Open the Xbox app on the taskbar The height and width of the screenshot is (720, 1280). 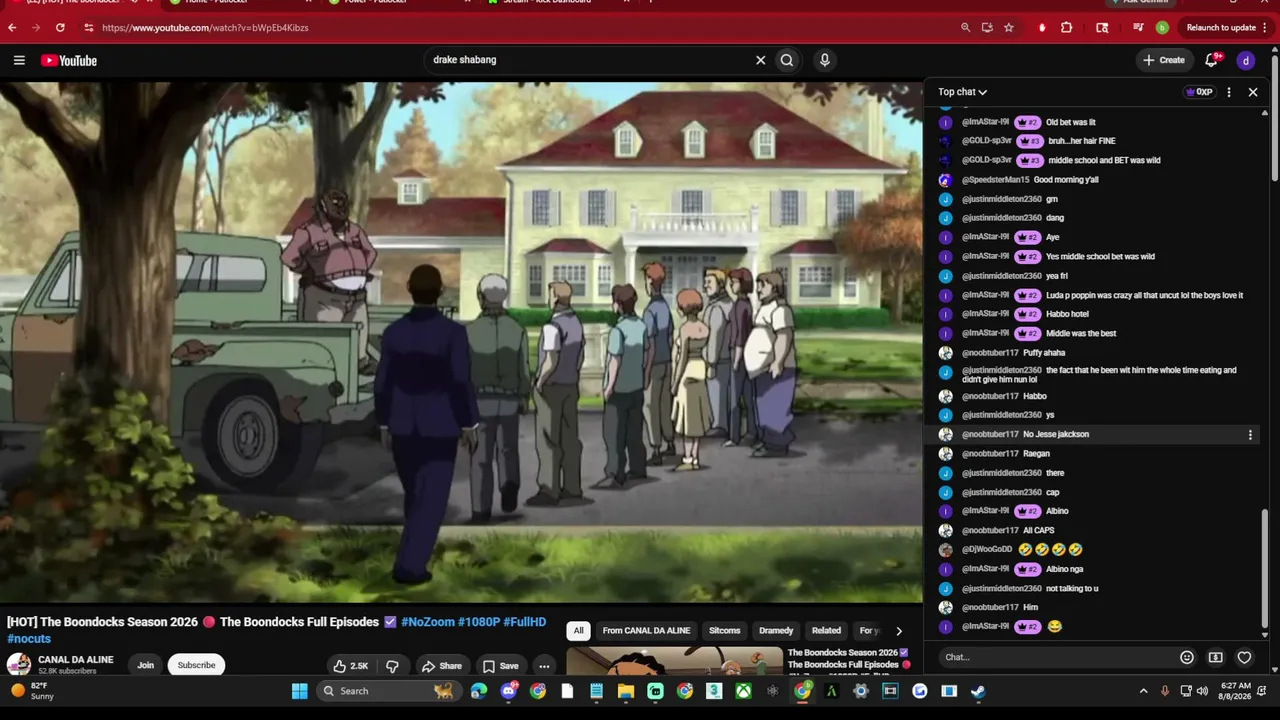743,691
